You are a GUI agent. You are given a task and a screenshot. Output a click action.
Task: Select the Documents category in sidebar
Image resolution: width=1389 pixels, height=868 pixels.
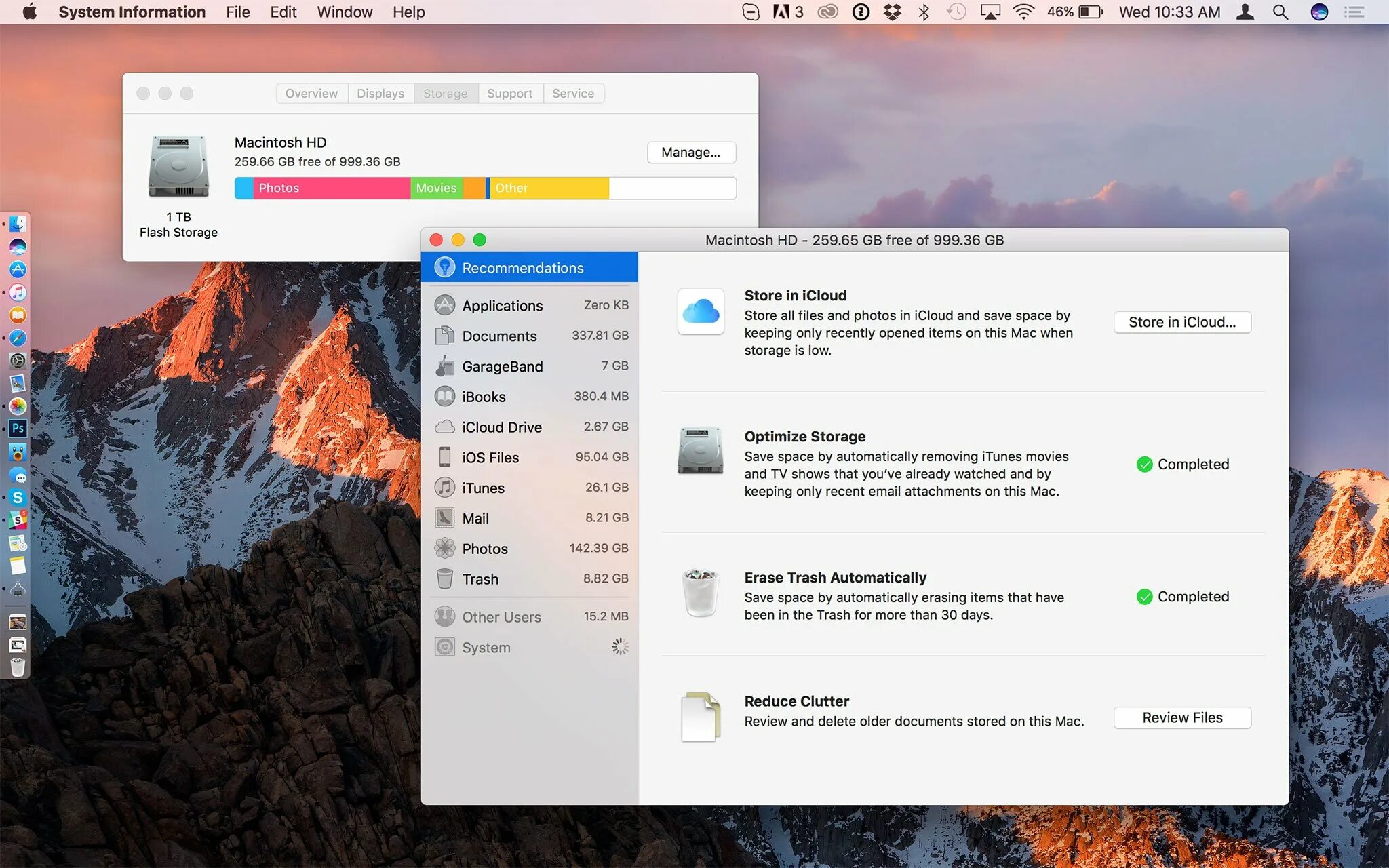499,336
